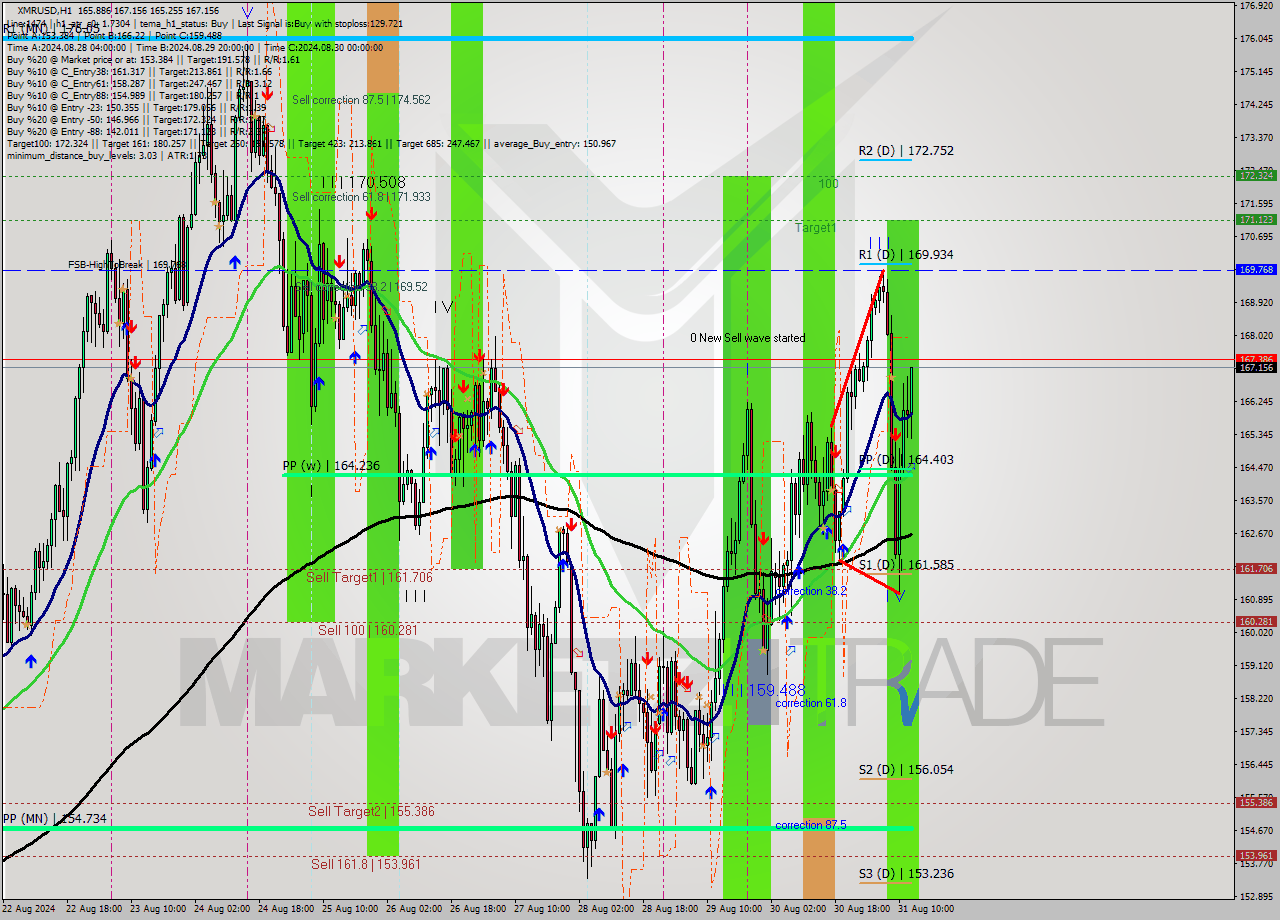This screenshot has width=1280, height=920.
Task: Click the 'Point A:153.384' info text
Action: pyautogui.click(x=43, y=35)
